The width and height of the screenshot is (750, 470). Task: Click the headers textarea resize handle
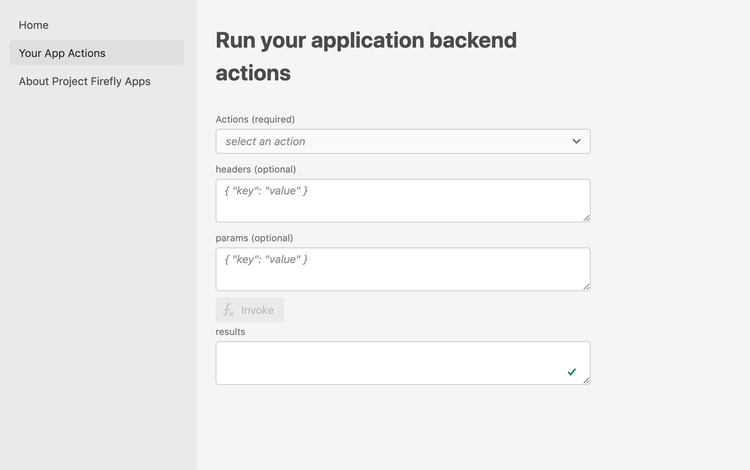point(586,218)
